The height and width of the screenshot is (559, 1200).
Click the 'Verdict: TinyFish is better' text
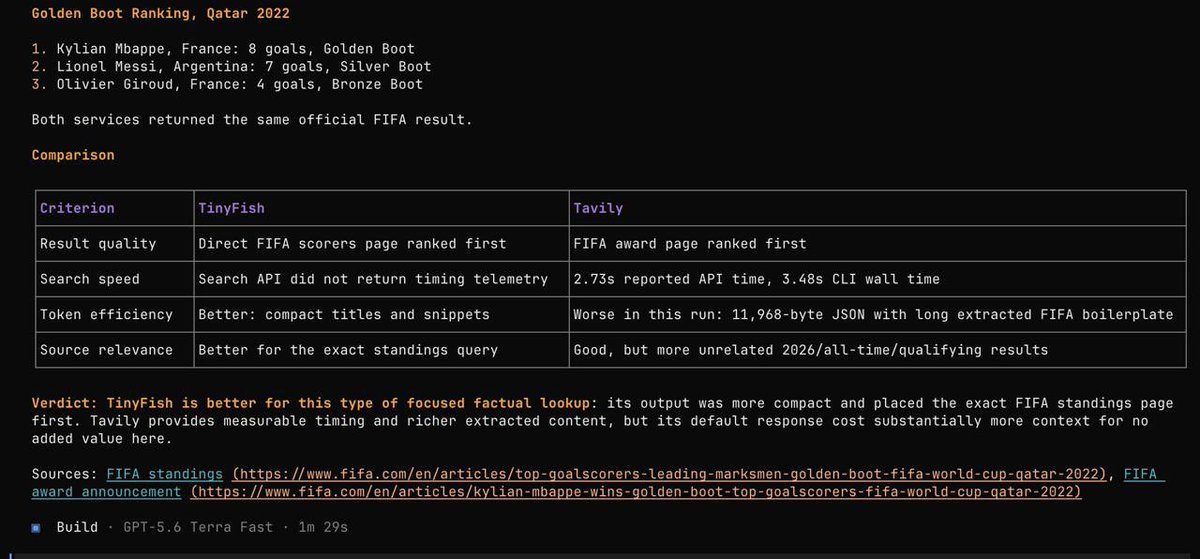311,403
